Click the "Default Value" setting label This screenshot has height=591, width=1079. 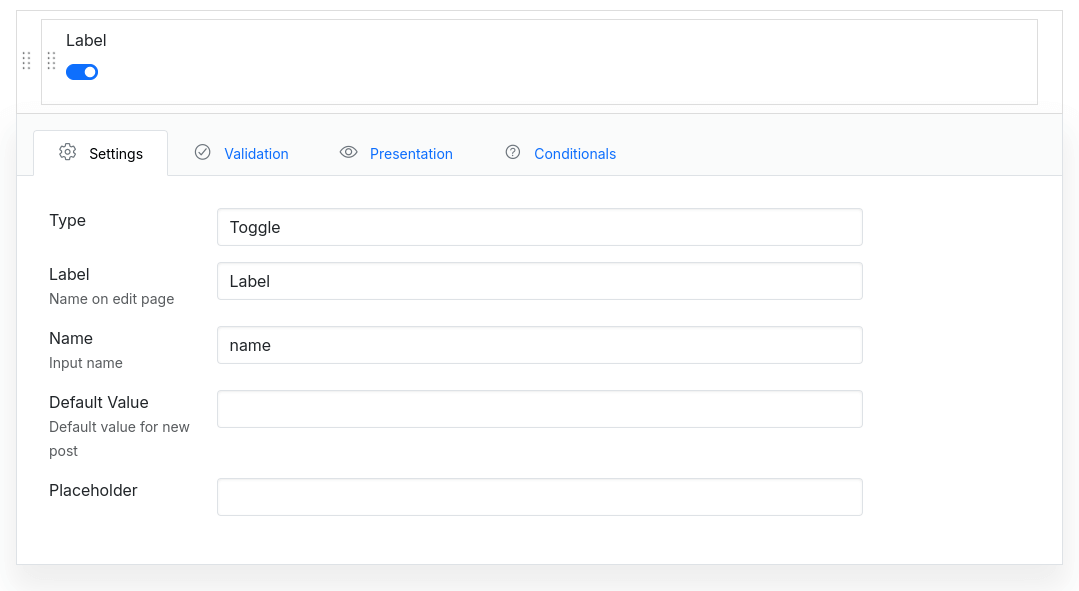pyautogui.click(x=99, y=402)
